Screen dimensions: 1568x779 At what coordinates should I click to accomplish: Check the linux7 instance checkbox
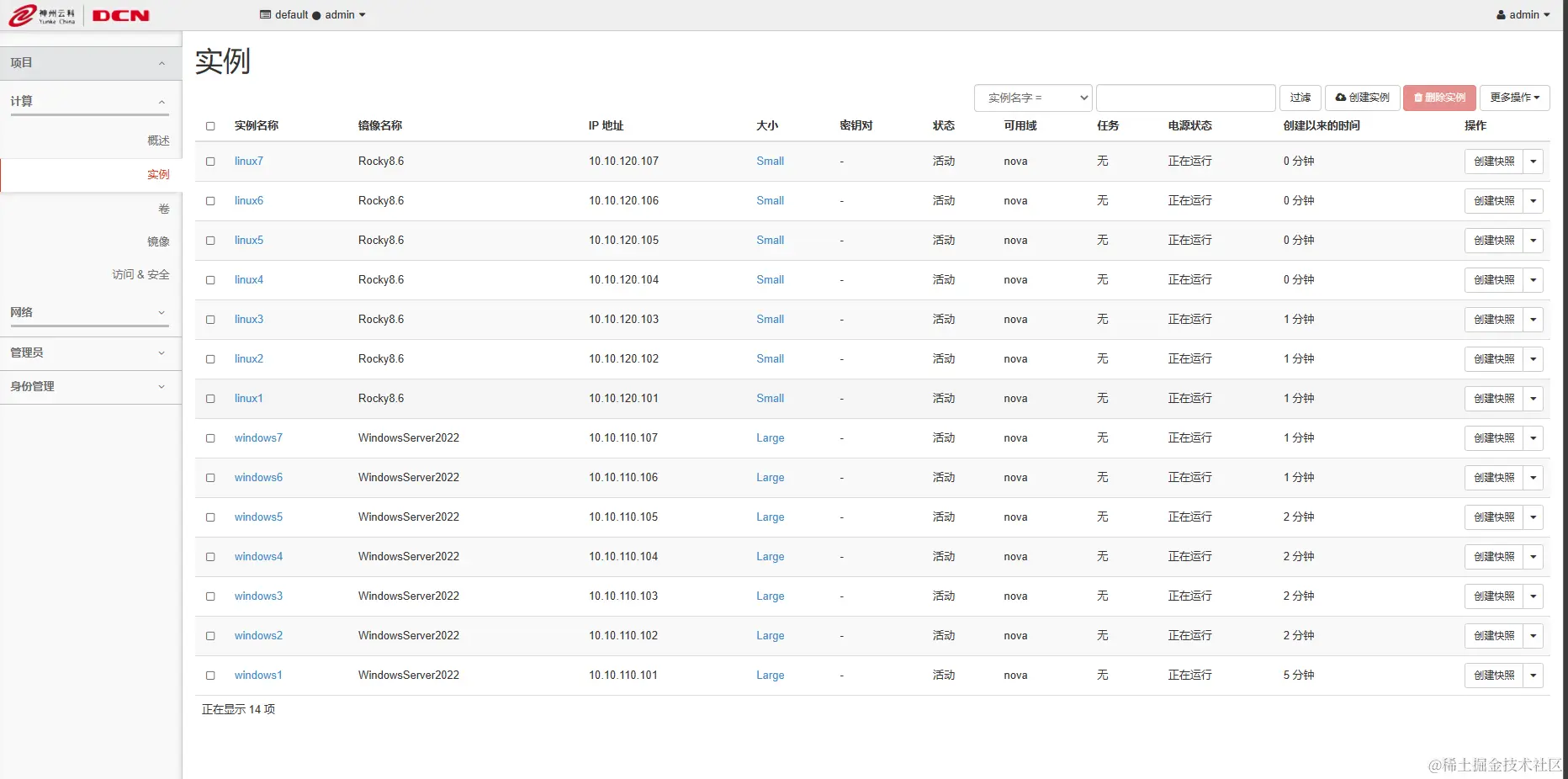(x=210, y=162)
